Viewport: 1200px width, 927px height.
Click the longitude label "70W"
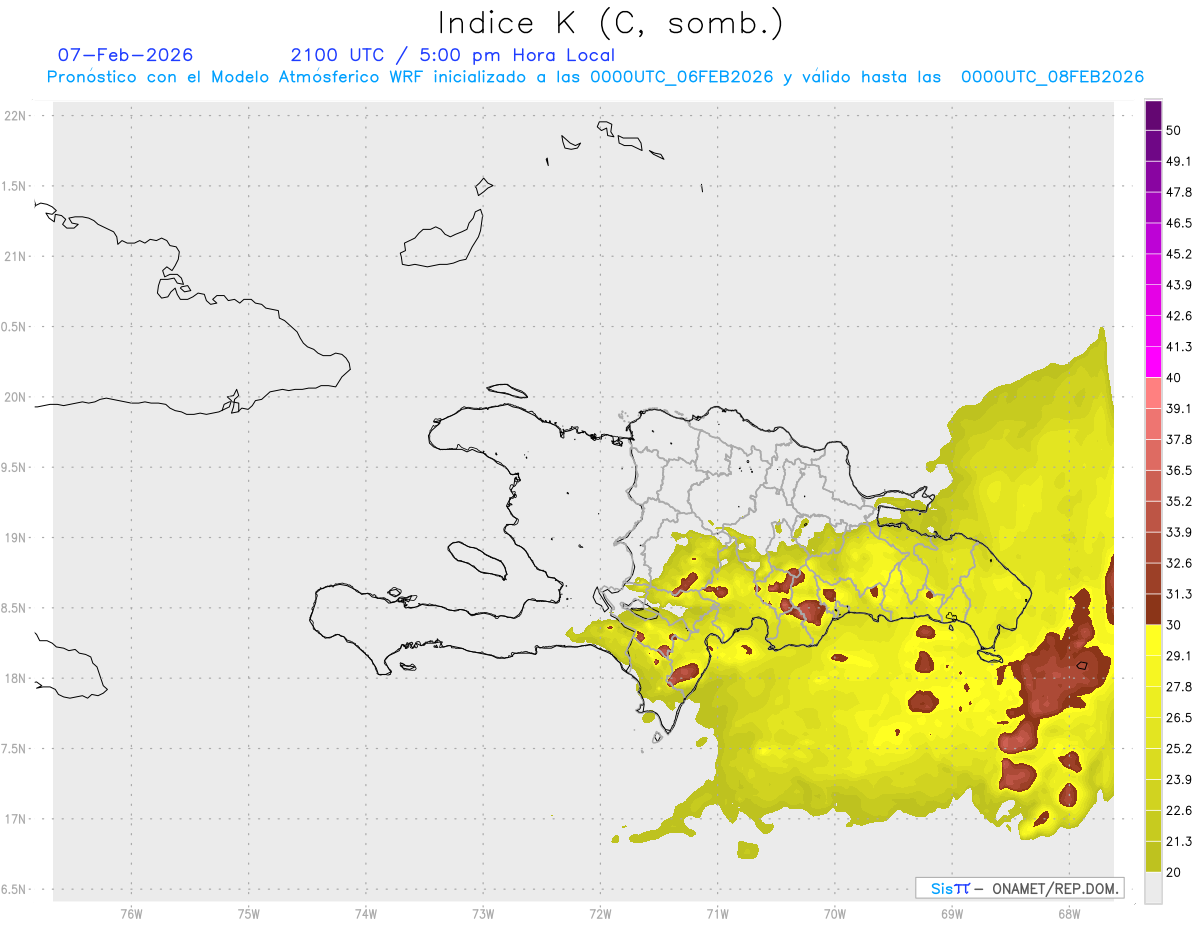835,913
